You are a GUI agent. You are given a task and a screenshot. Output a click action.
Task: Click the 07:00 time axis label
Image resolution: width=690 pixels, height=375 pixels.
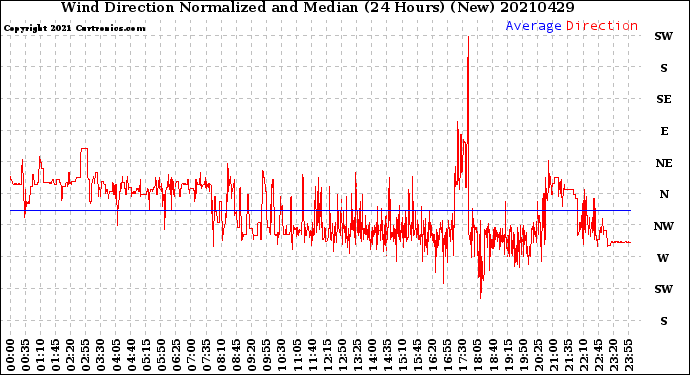(x=191, y=355)
